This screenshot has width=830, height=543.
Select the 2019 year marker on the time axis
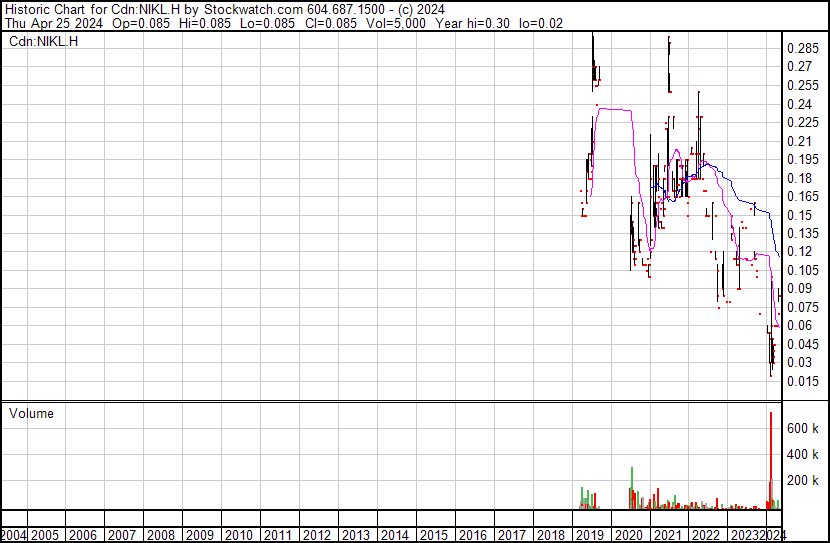click(590, 534)
